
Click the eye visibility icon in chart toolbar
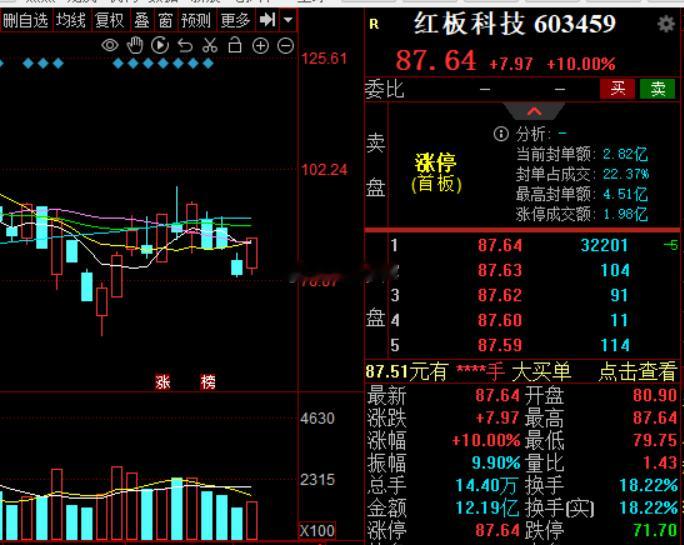109,45
